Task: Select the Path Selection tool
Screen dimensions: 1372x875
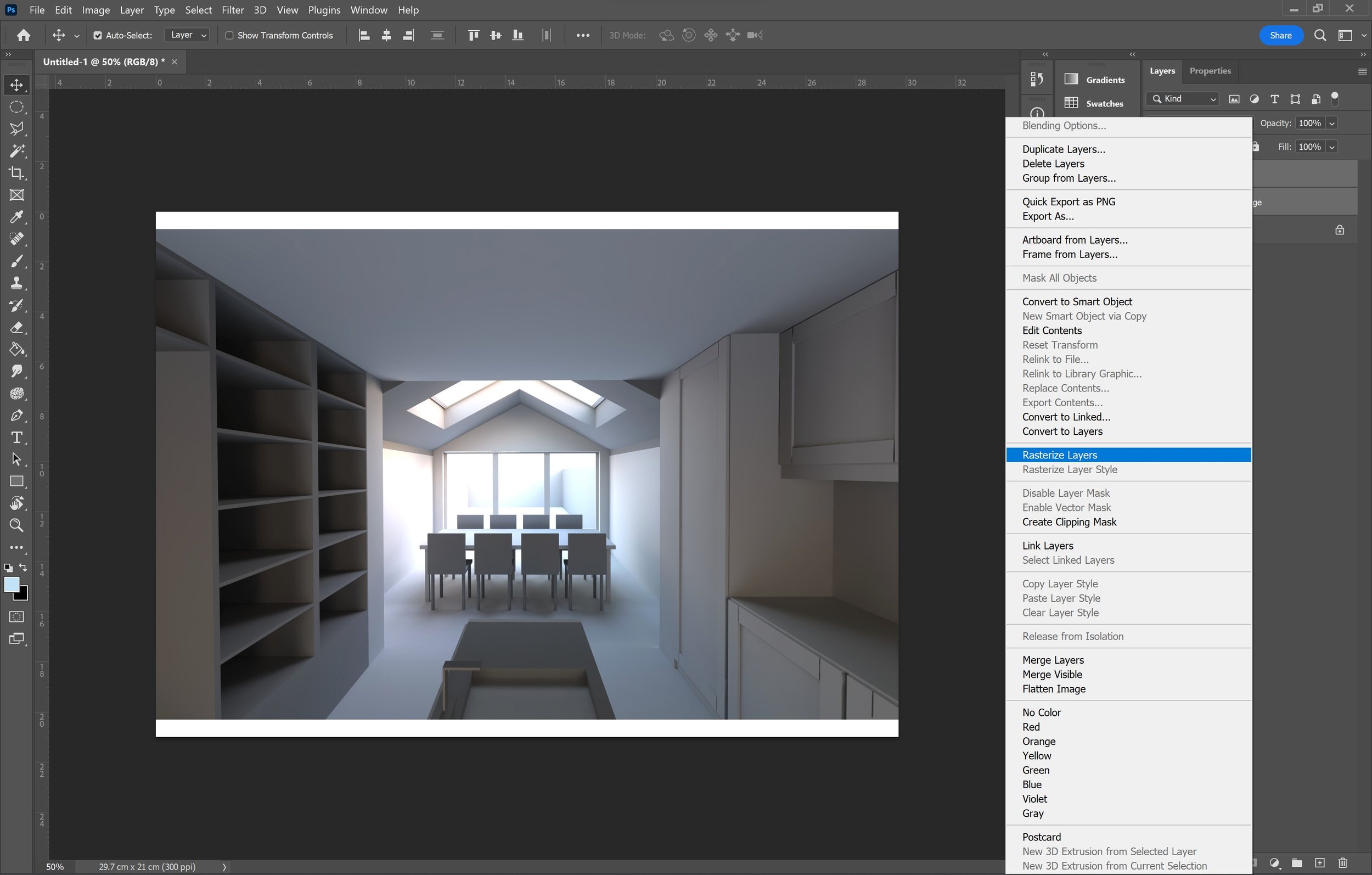Action: point(16,459)
